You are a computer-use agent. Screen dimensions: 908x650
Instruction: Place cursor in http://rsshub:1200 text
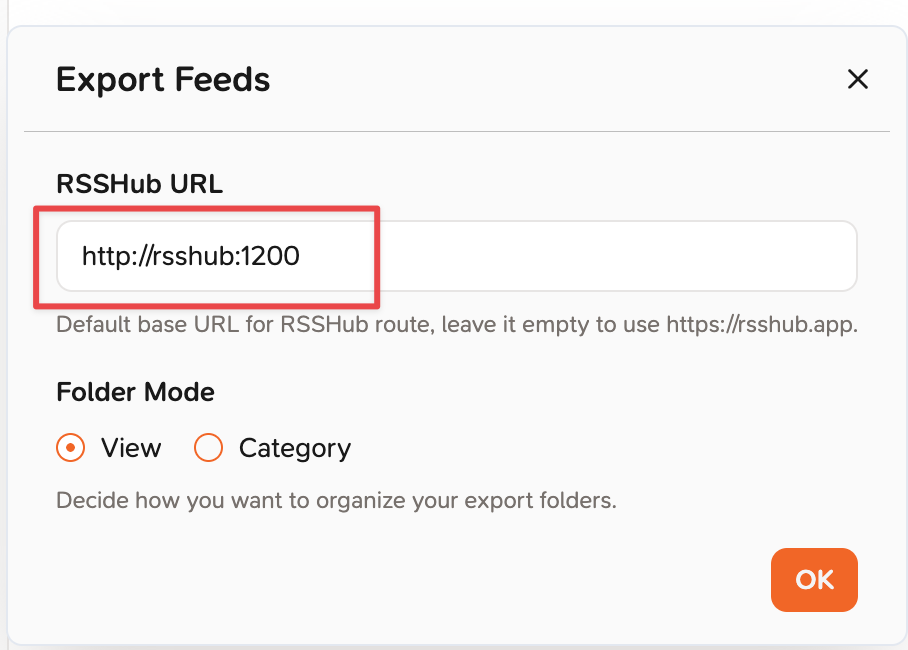point(191,255)
